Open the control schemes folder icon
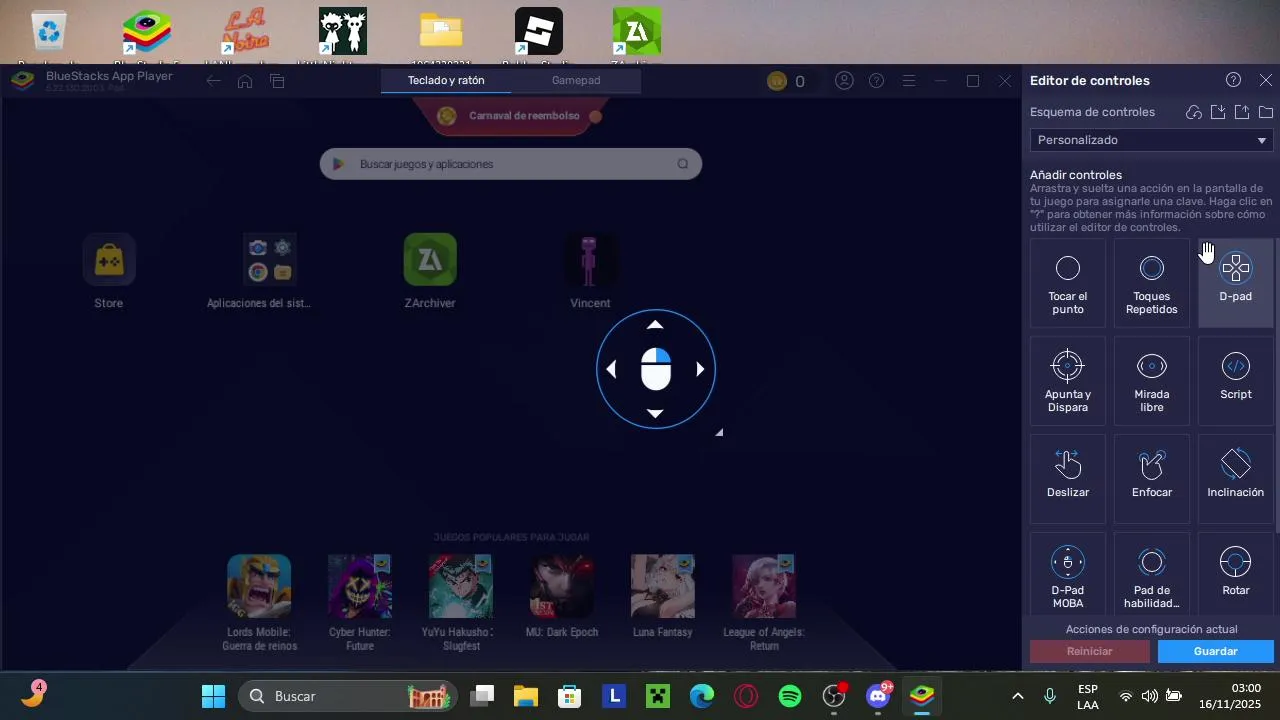 coord(1266,112)
